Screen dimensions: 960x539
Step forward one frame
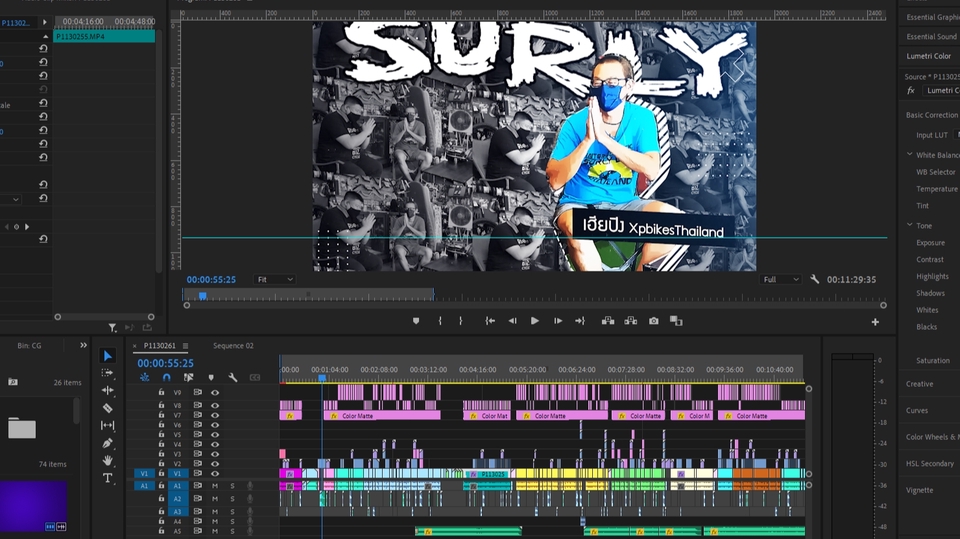pyautogui.click(x=558, y=321)
